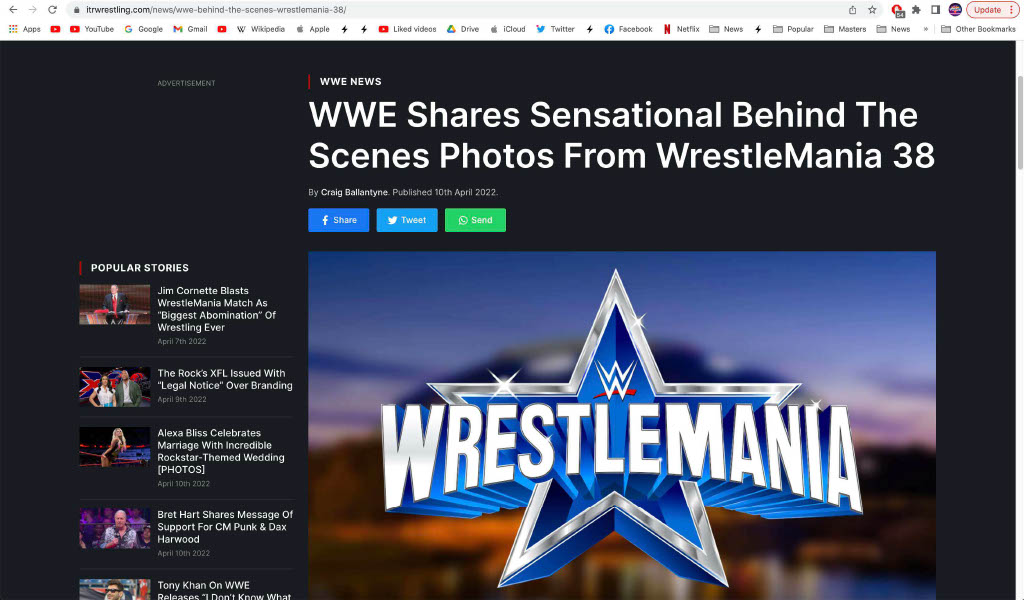
Task: Open the Masters bookmarks folder
Action: [x=845, y=29]
